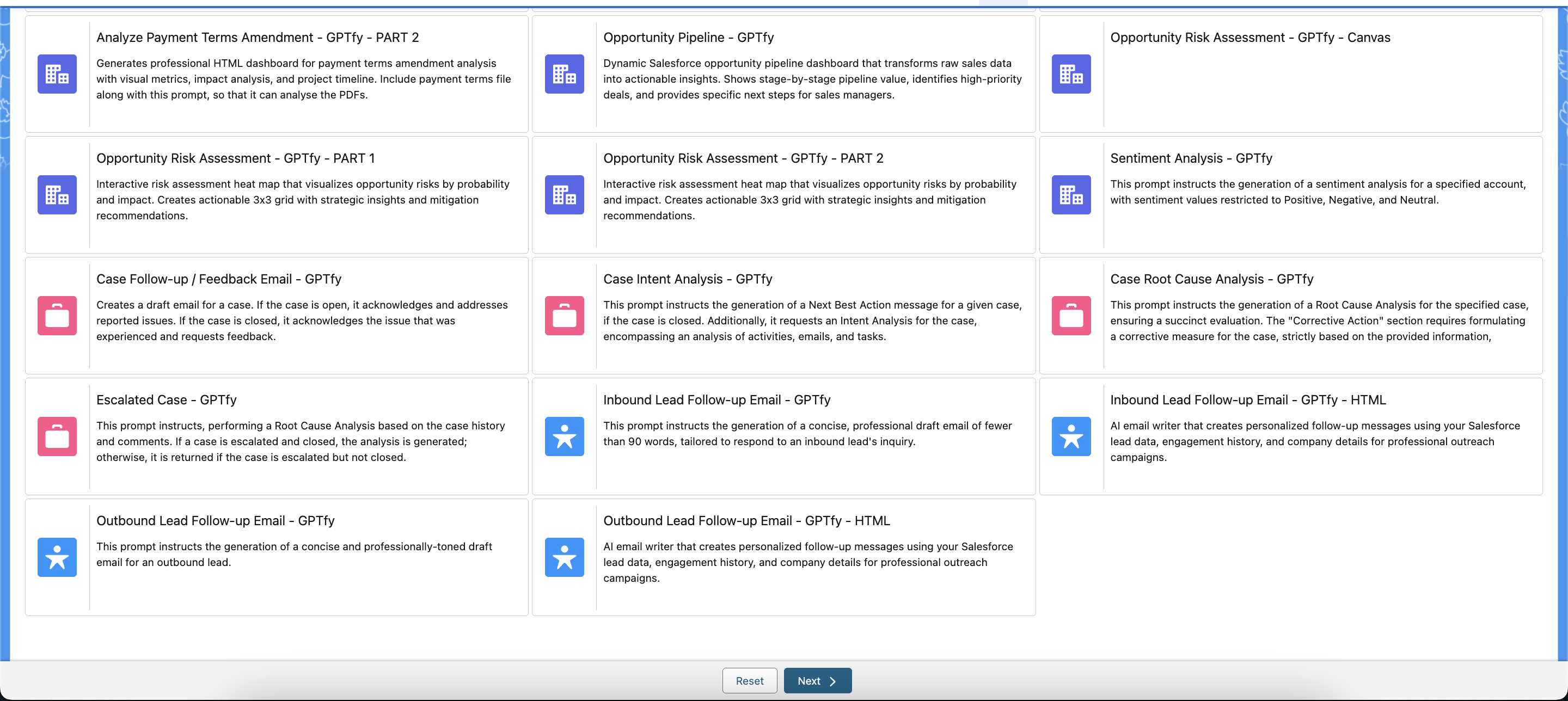Click the Case Follow-up briefcase icon
This screenshot has width=1568, height=701.
57,316
